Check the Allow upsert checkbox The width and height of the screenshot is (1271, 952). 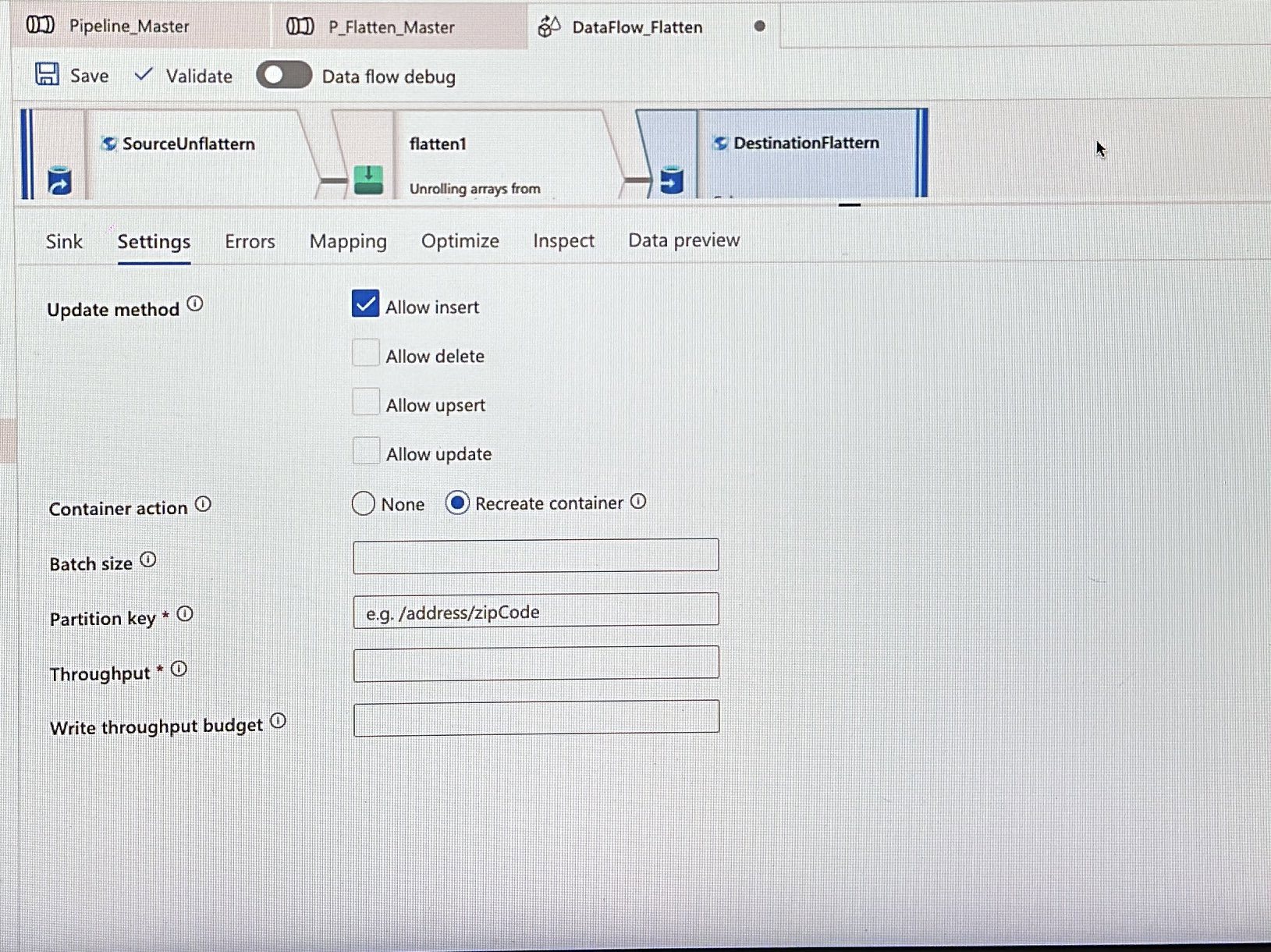click(365, 401)
